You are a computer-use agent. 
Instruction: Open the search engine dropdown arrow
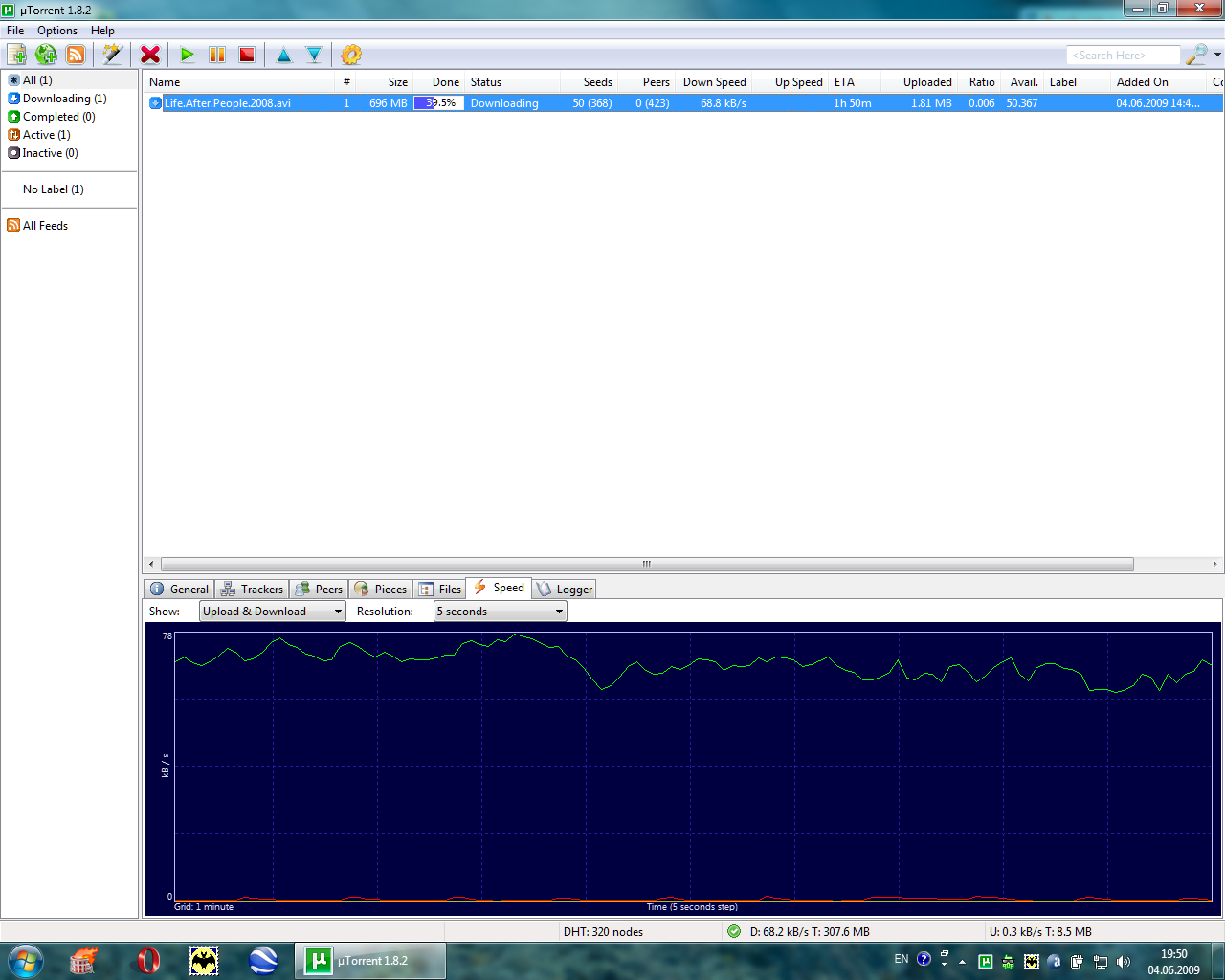(x=1217, y=55)
